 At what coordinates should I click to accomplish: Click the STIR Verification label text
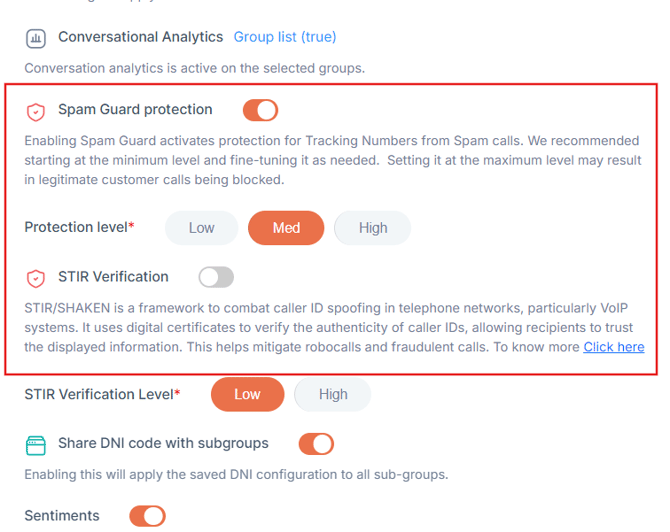click(x=113, y=277)
